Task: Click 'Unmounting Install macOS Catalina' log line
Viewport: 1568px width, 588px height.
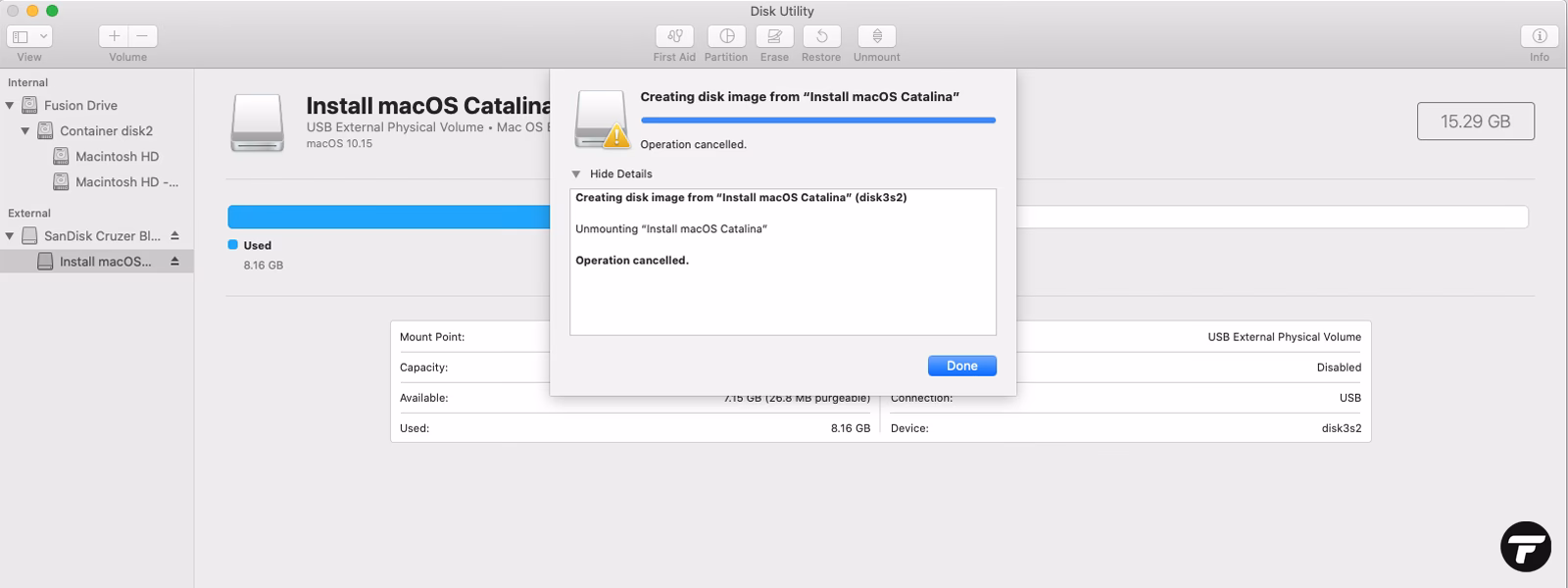Action: 671,229
